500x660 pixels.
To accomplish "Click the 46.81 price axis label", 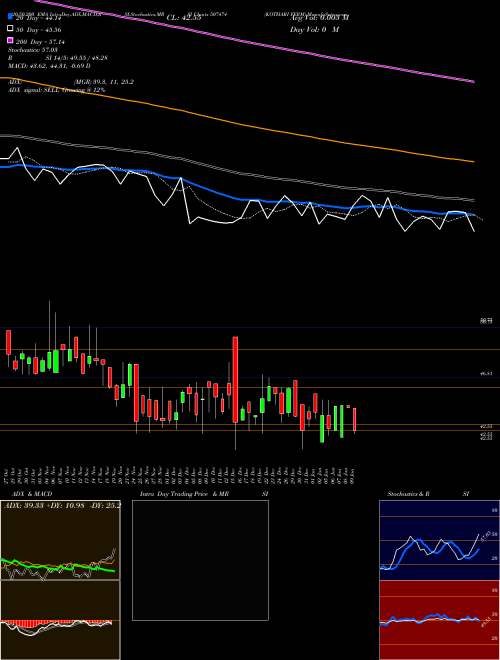I will (486, 373).
